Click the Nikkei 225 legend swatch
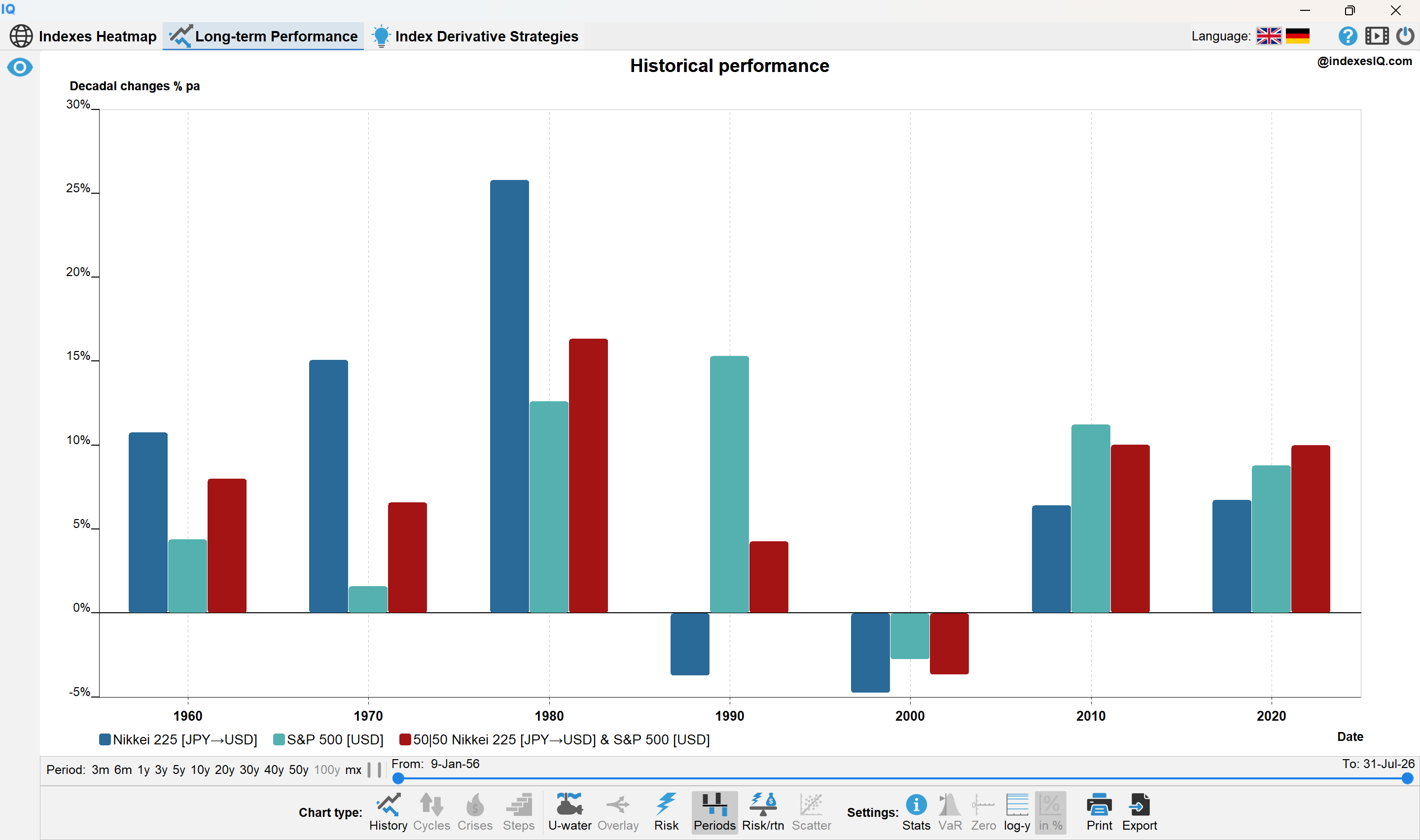1420x840 pixels. [105, 739]
